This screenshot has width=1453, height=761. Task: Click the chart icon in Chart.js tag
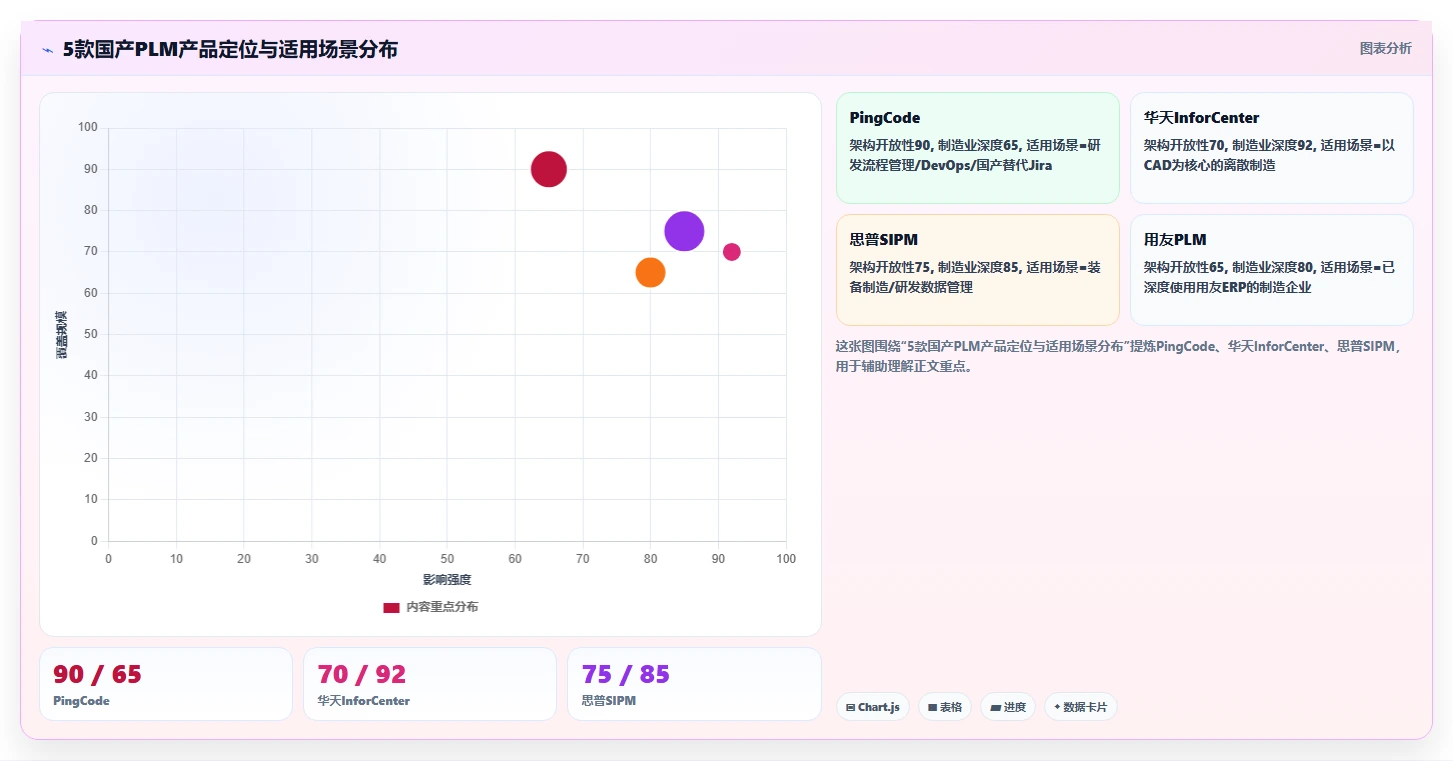click(850, 707)
